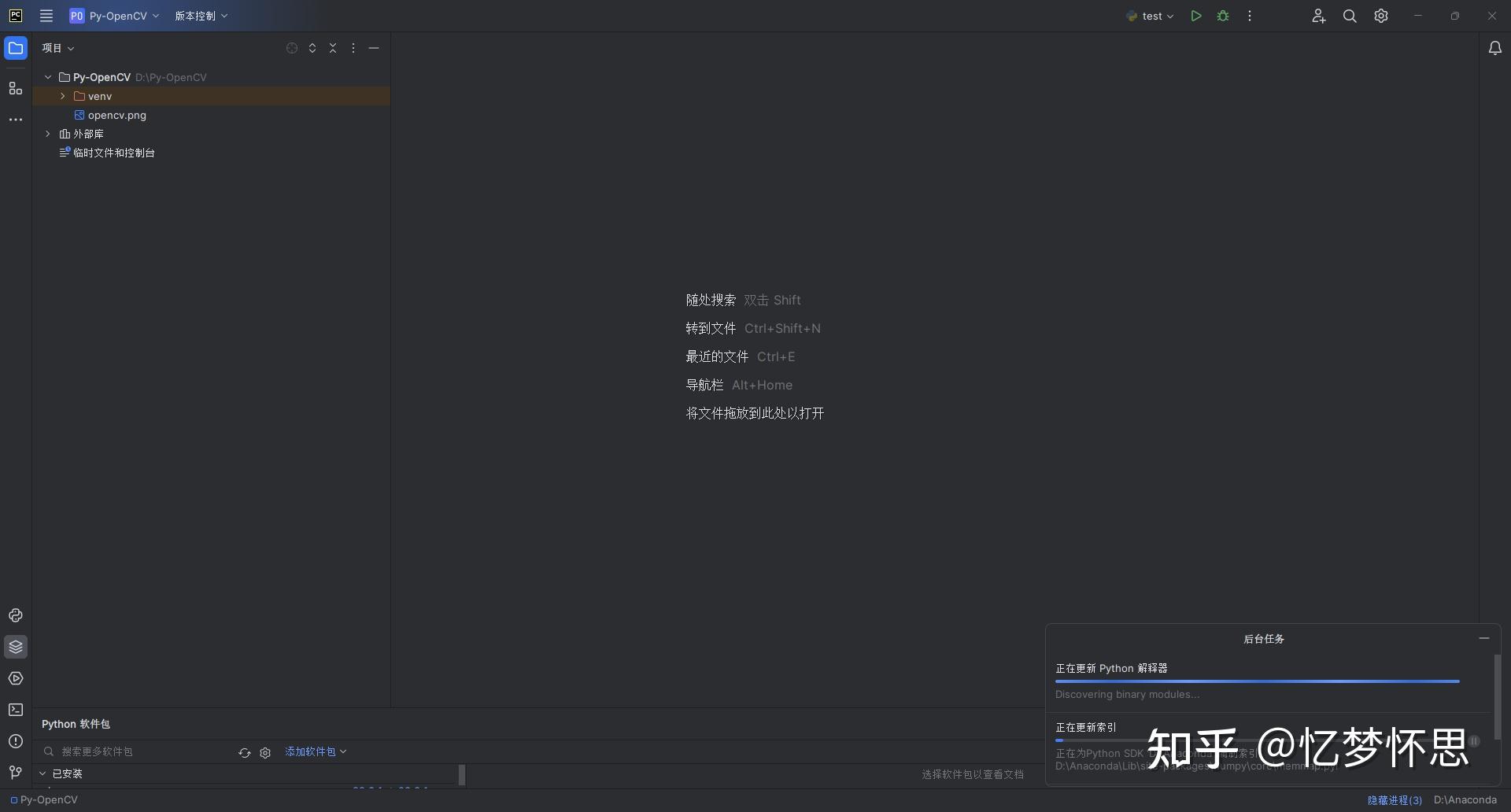Open the Git version control tool window
This screenshot has height=812, width=1511.
click(16, 773)
